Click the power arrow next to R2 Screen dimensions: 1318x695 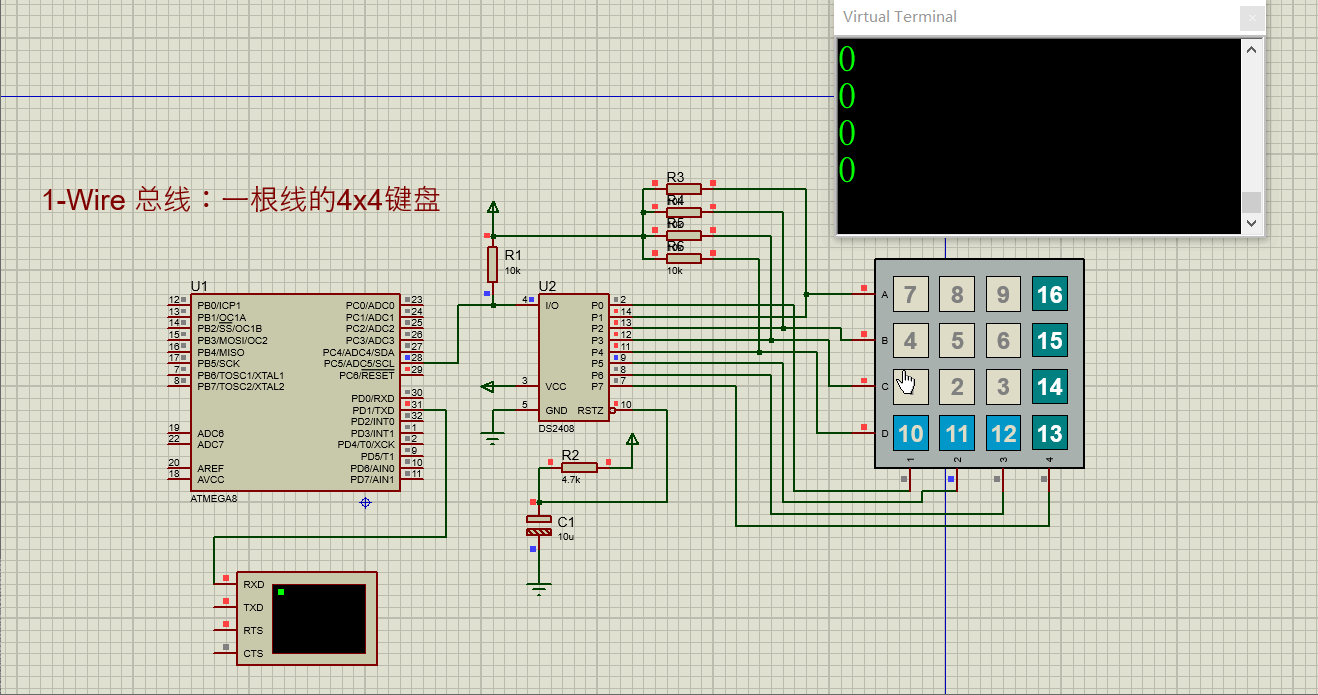pyautogui.click(x=632, y=439)
